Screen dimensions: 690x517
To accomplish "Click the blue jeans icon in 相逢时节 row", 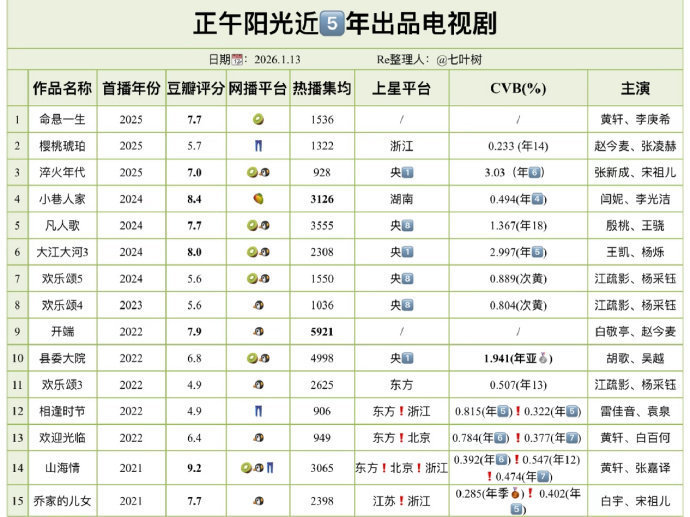I will coord(258,411).
